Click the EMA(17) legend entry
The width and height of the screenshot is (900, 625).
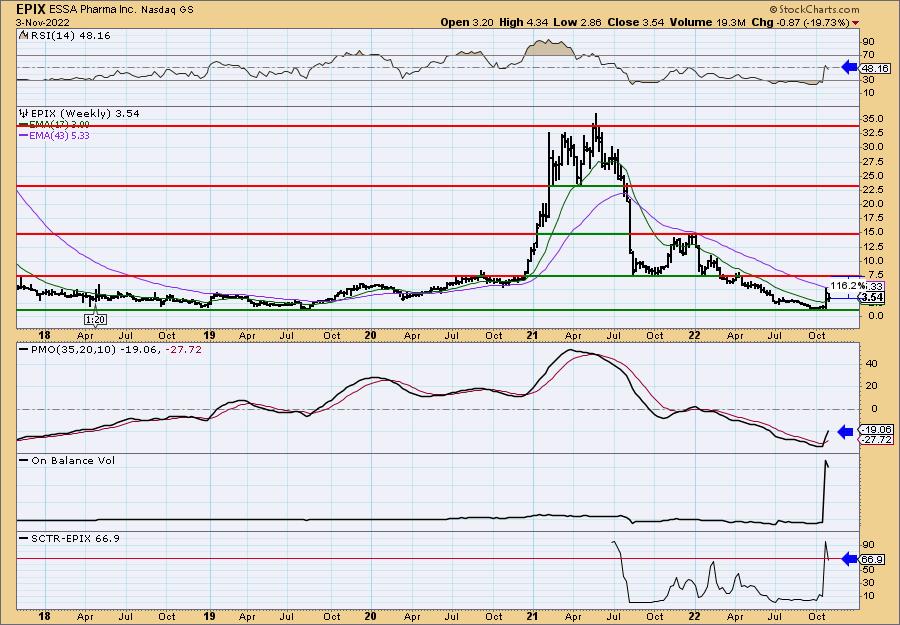tap(55, 125)
